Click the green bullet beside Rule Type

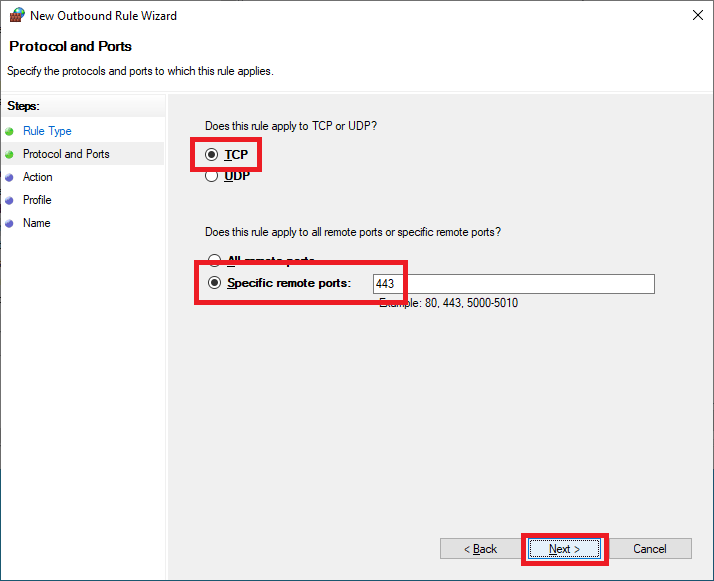10,131
